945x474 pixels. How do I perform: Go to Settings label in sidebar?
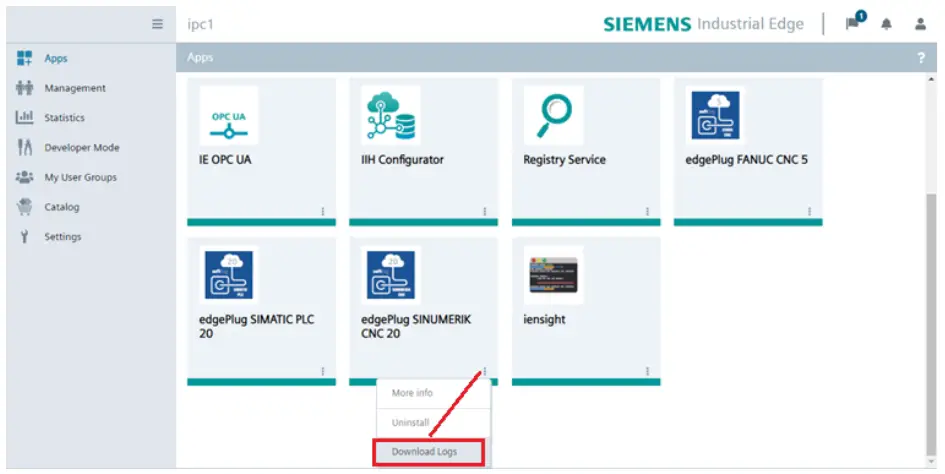(x=62, y=236)
